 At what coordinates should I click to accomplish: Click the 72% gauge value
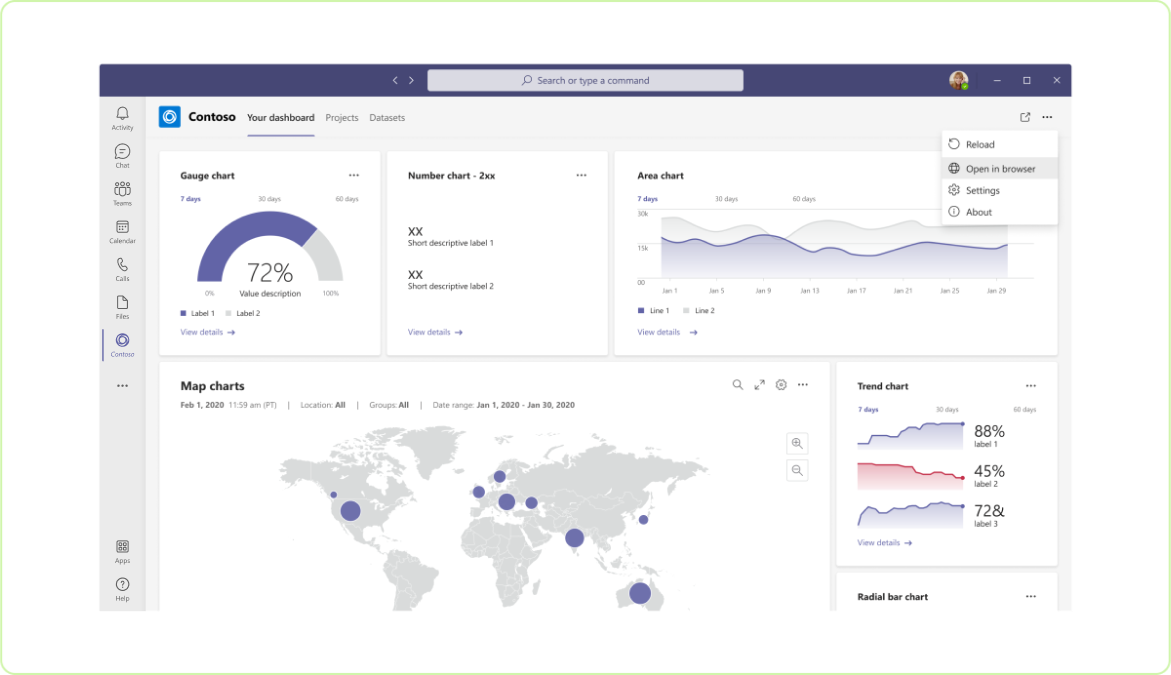click(270, 273)
